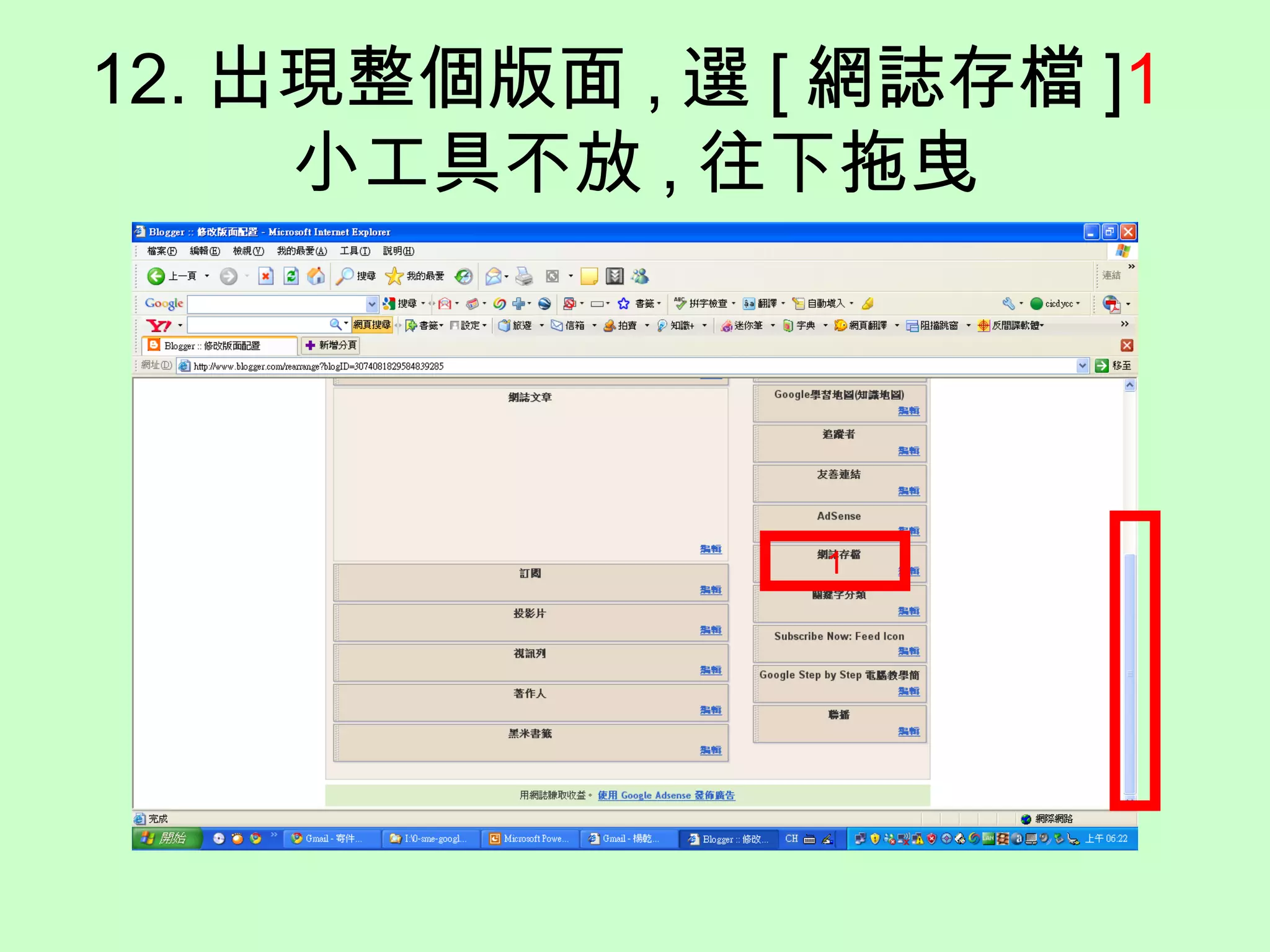
Task: Click Google Earth globe icon in toolbar
Action: [544, 304]
